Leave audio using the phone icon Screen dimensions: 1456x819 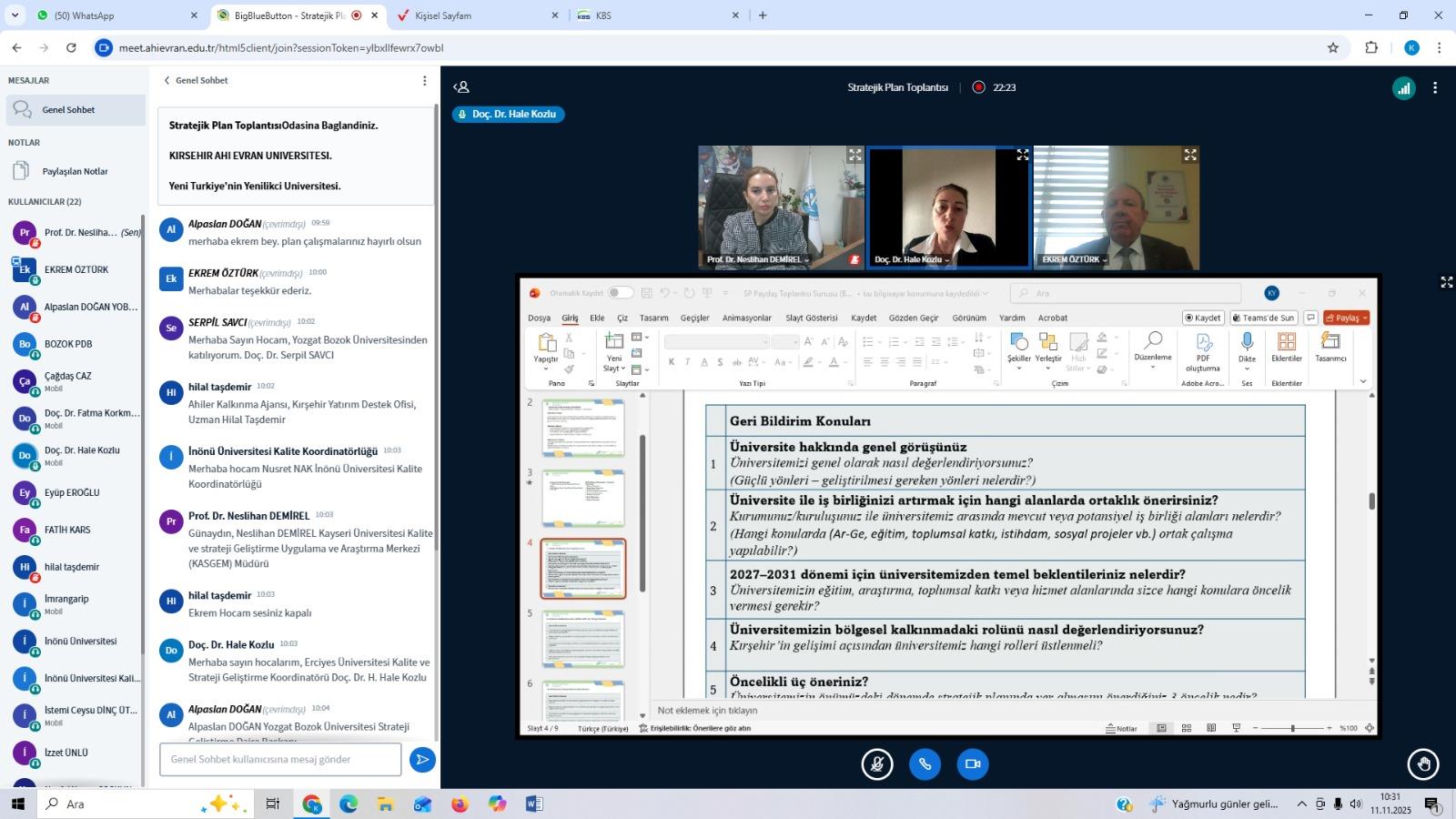coord(925,764)
